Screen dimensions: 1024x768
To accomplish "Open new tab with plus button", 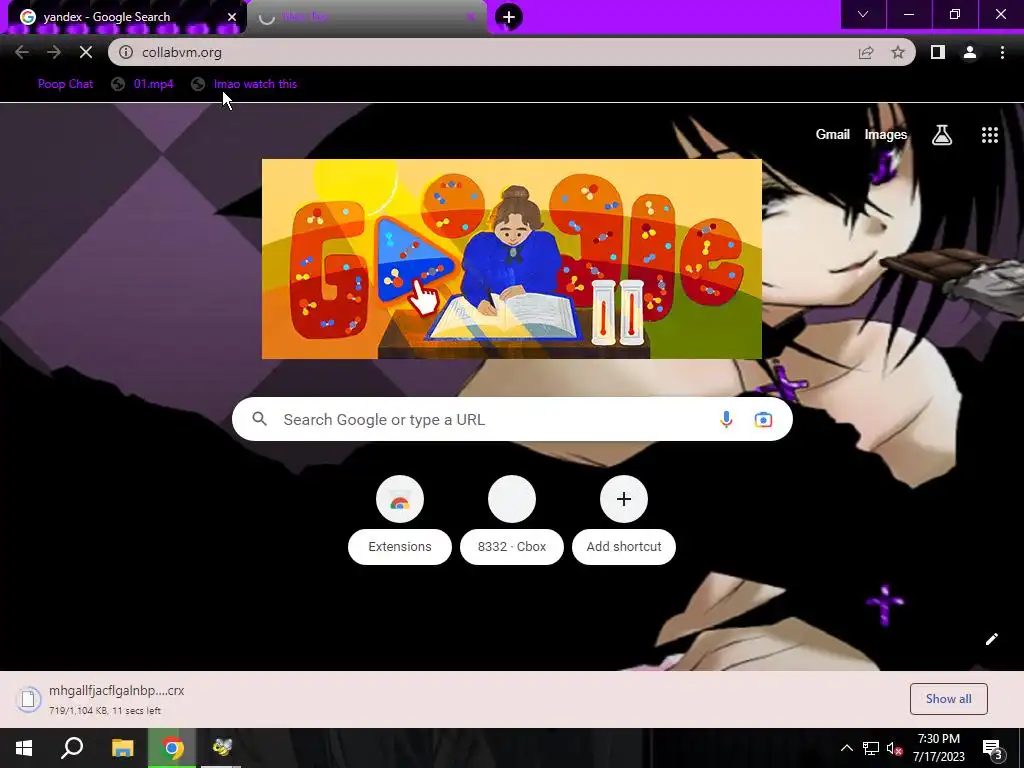I will click(x=509, y=17).
